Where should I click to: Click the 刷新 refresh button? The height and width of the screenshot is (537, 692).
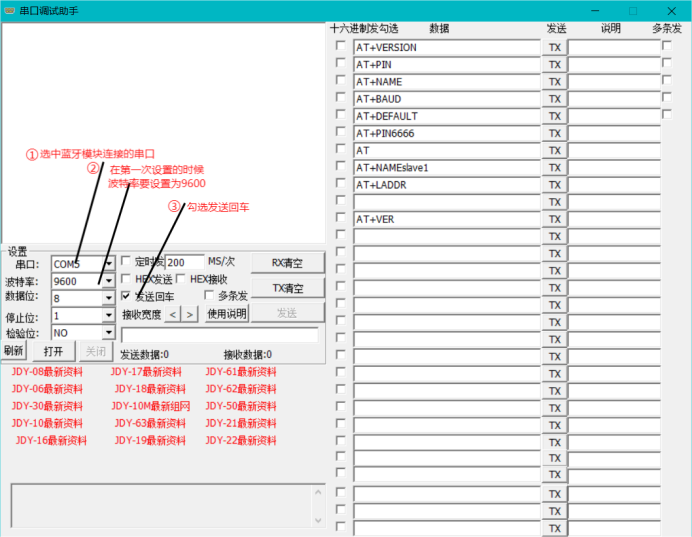(x=14, y=351)
